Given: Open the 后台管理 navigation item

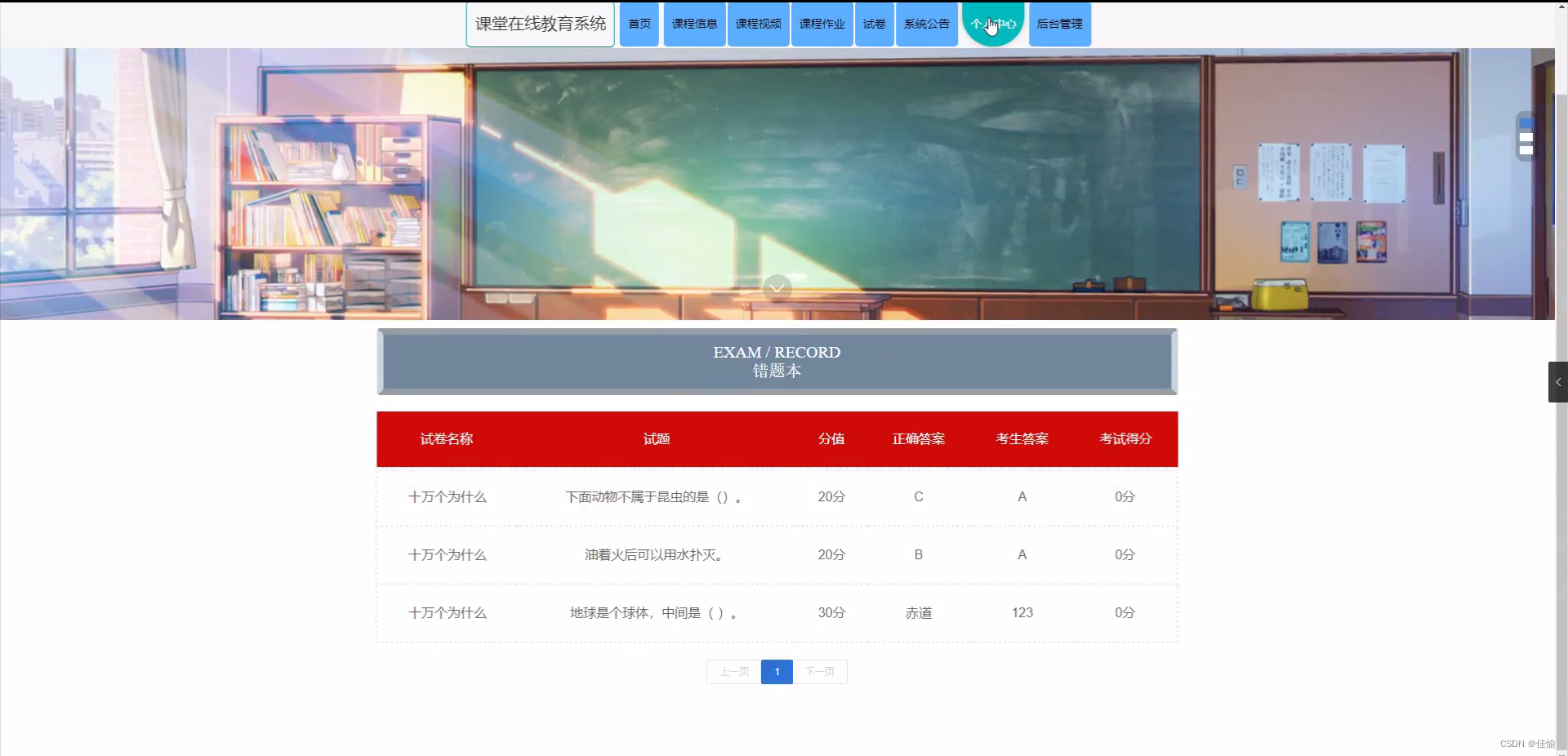Looking at the screenshot, I should click(1059, 24).
